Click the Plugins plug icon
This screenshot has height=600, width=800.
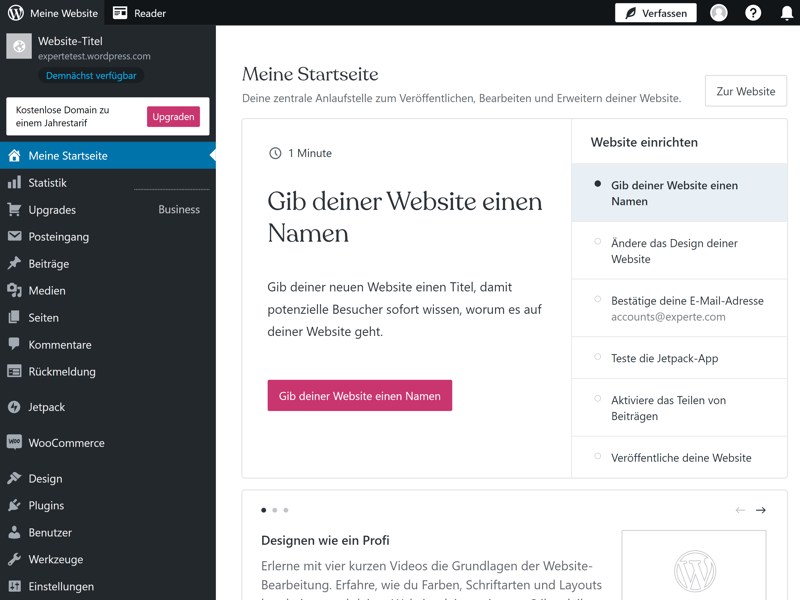(14, 506)
